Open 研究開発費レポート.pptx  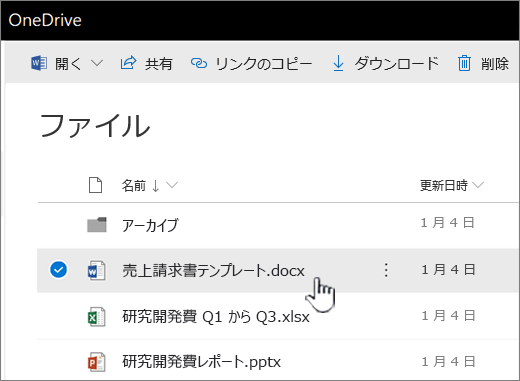(201, 362)
